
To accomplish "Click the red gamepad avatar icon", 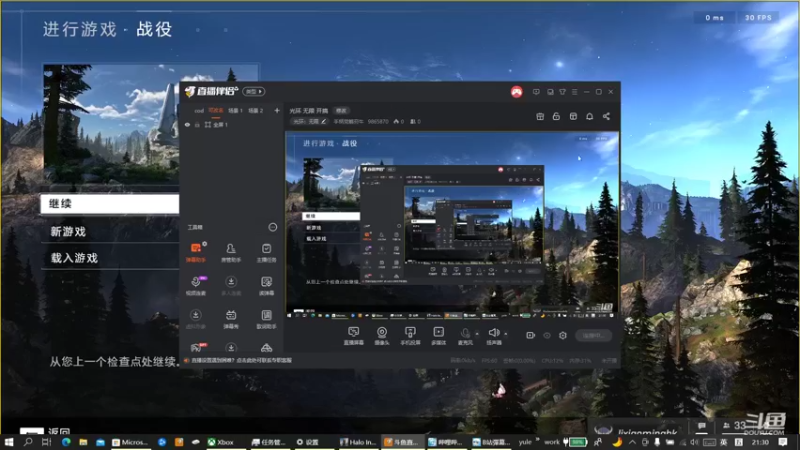I will (516, 92).
